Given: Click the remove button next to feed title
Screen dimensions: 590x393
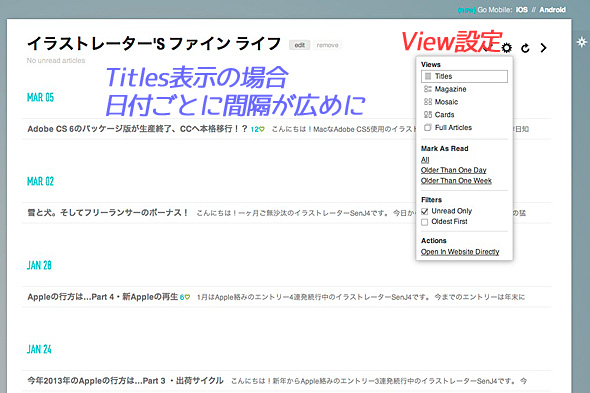Looking at the screenshot, I should pos(327,45).
